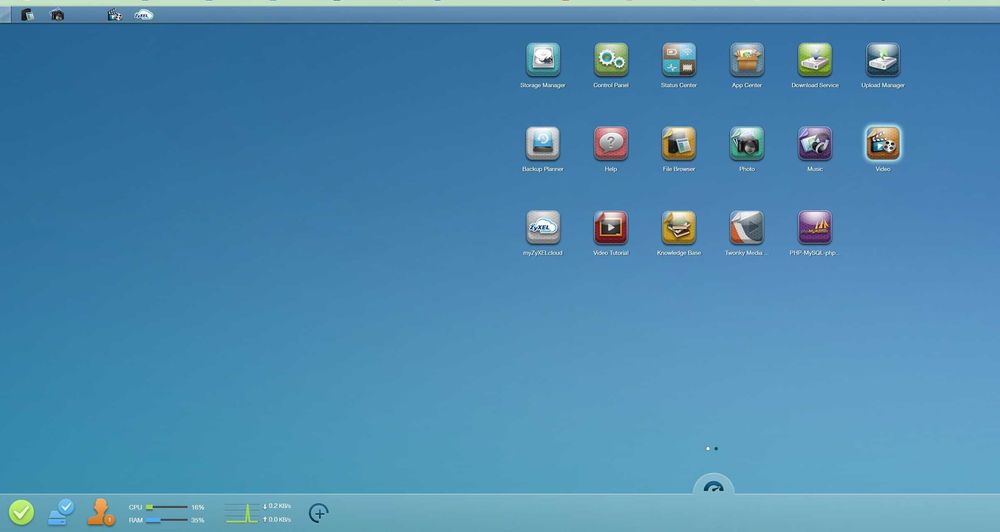1000x532 pixels.
Task: Launch Download Service
Action: click(x=815, y=59)
